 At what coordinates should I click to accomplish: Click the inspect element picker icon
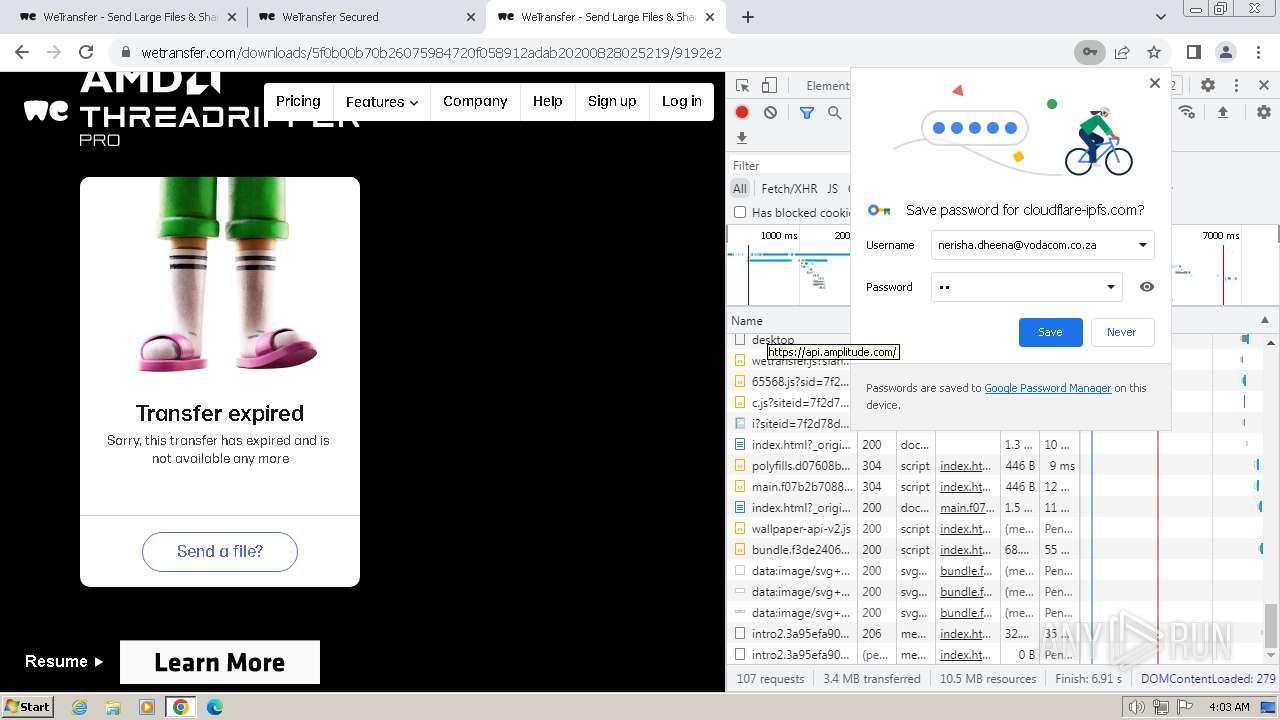(742, 86)
